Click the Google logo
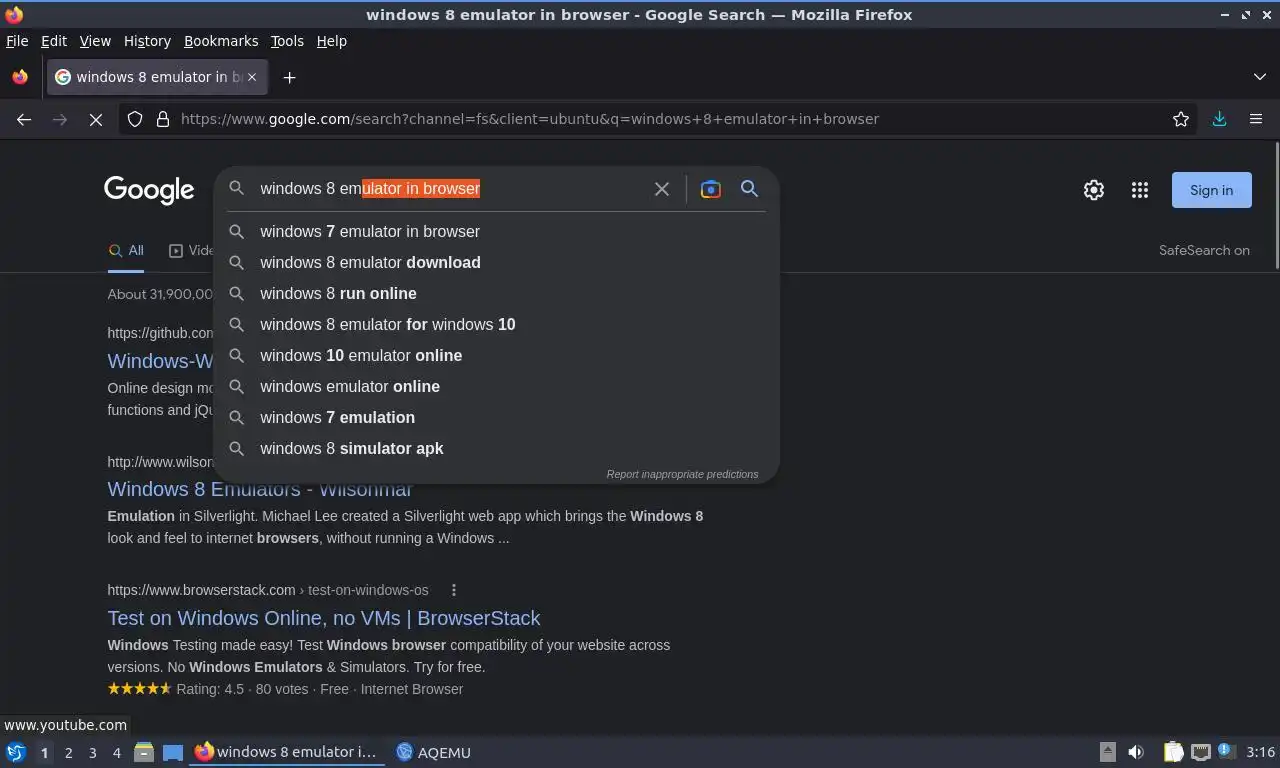The image size is (1280, 768). tap(149, 190)
